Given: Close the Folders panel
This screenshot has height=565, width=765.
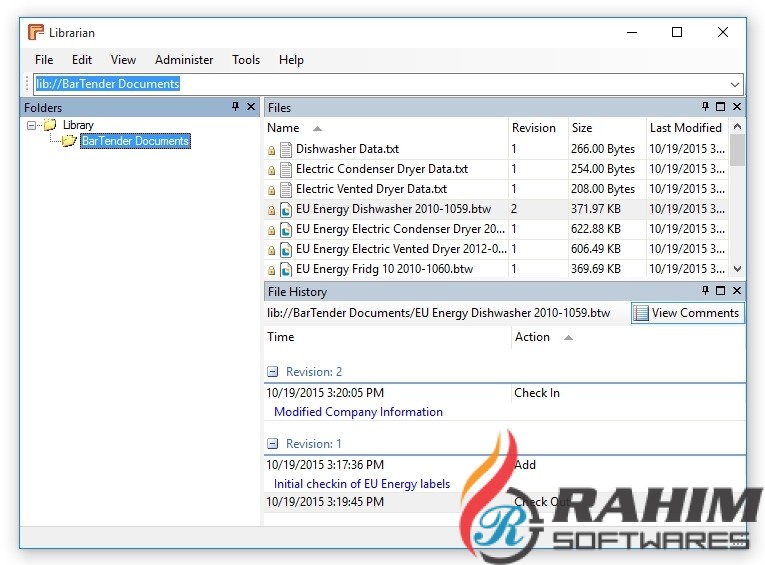Looking at the screenshot, I should (x=251, y=107).
